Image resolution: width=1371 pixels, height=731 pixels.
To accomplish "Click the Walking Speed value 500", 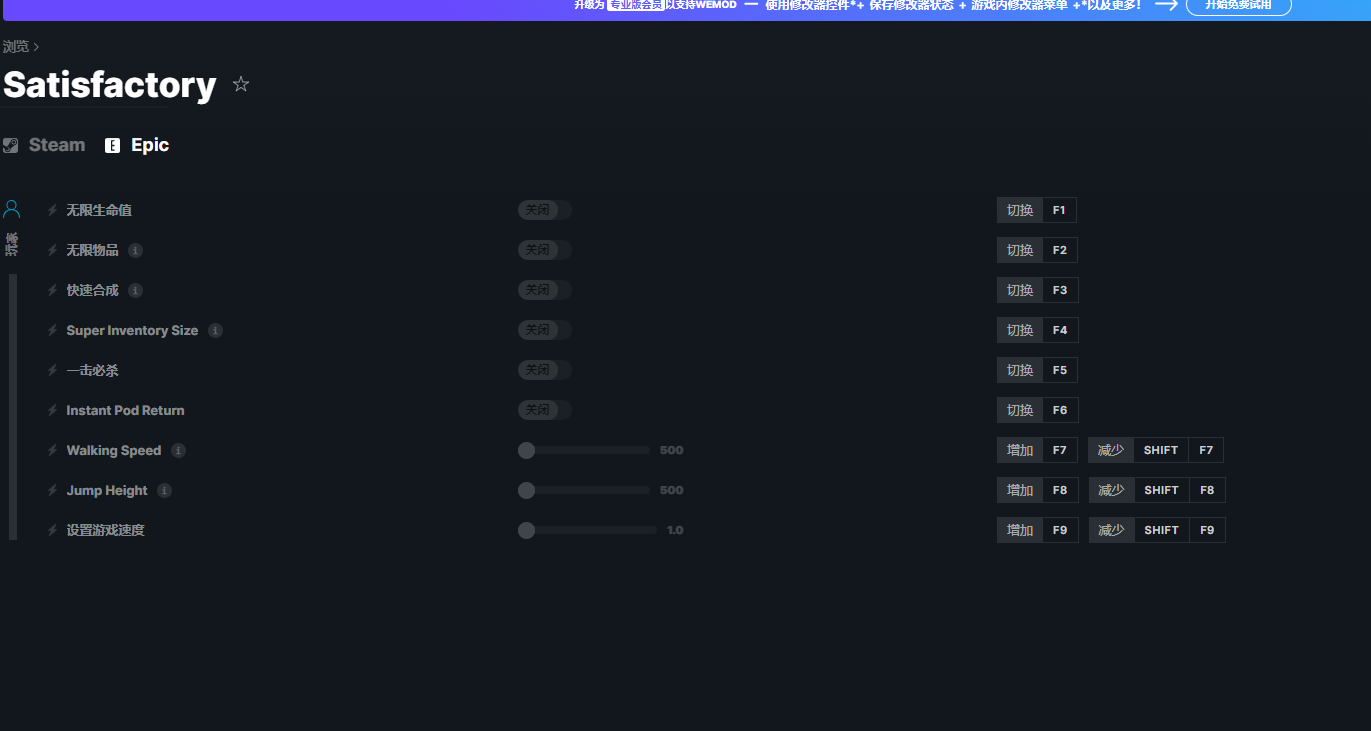I will click(671, 450).
